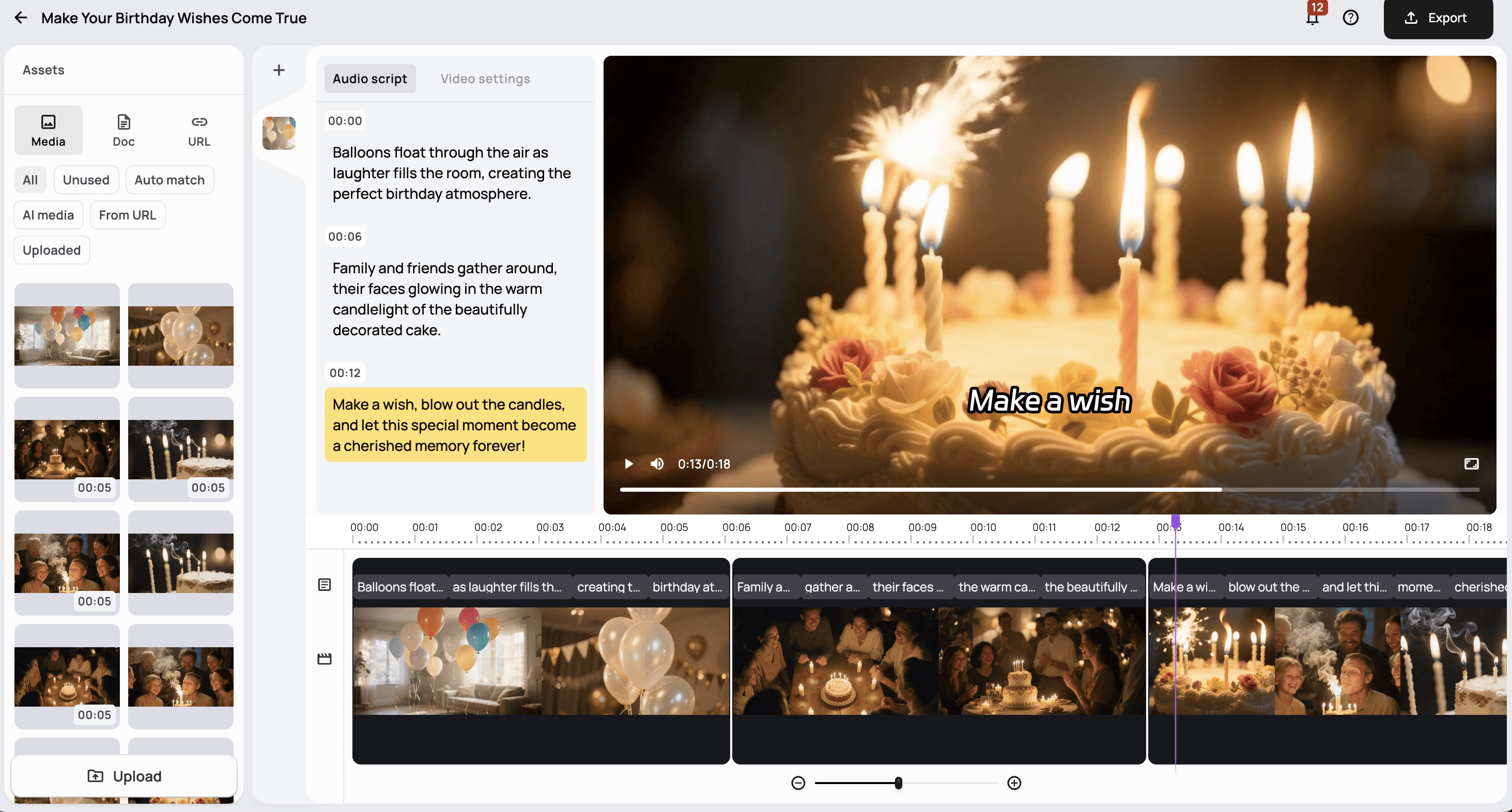Open the notifications bell
The image size is (1512, 812).
(1313, 18)
